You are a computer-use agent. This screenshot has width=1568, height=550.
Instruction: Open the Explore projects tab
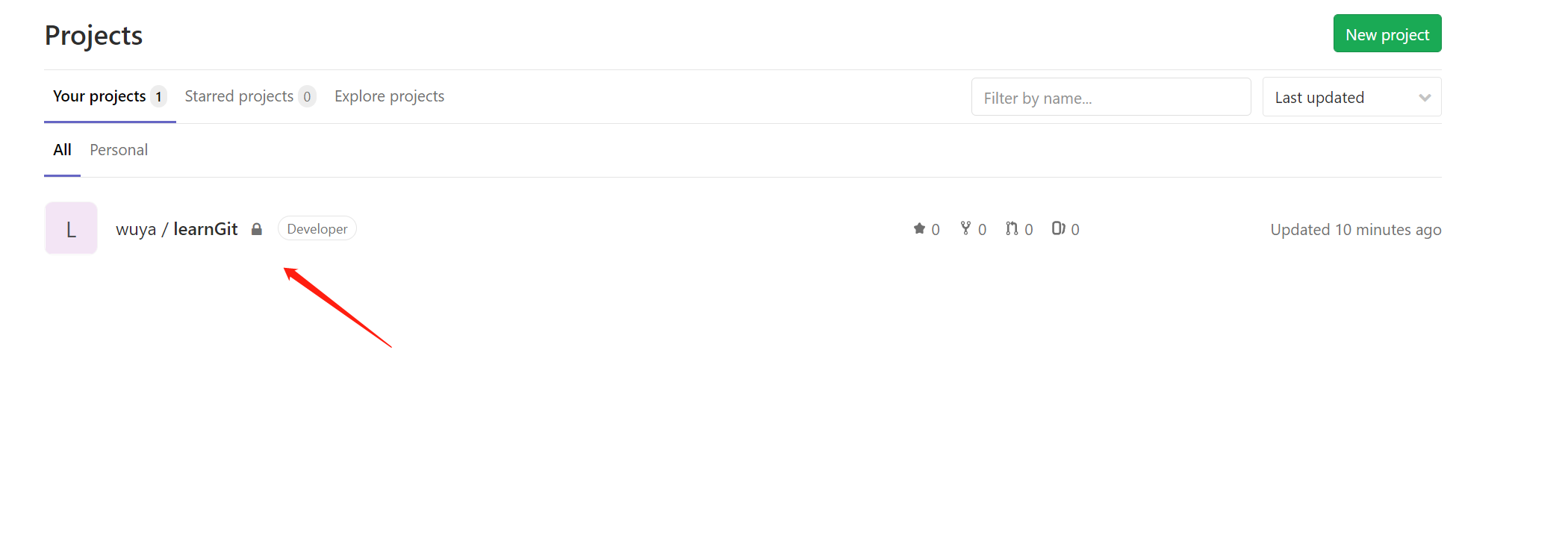(389, 96)
